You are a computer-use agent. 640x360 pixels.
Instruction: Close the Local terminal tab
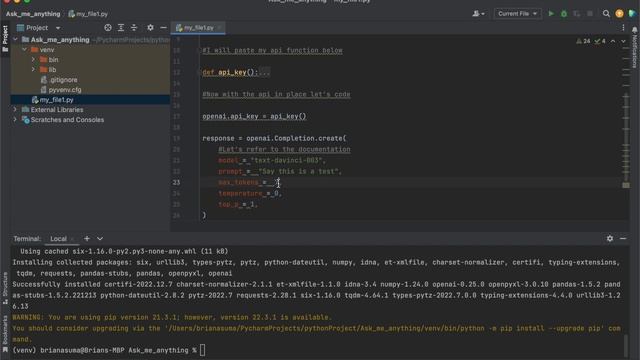point(72,239)
